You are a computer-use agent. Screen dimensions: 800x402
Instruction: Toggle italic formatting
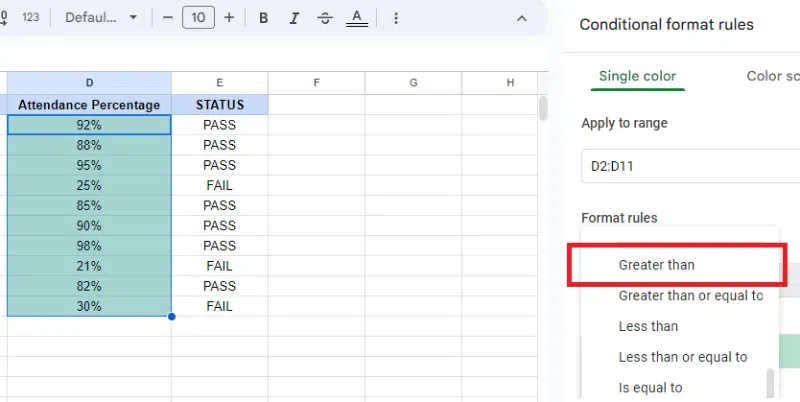click(x=294, y=18)
